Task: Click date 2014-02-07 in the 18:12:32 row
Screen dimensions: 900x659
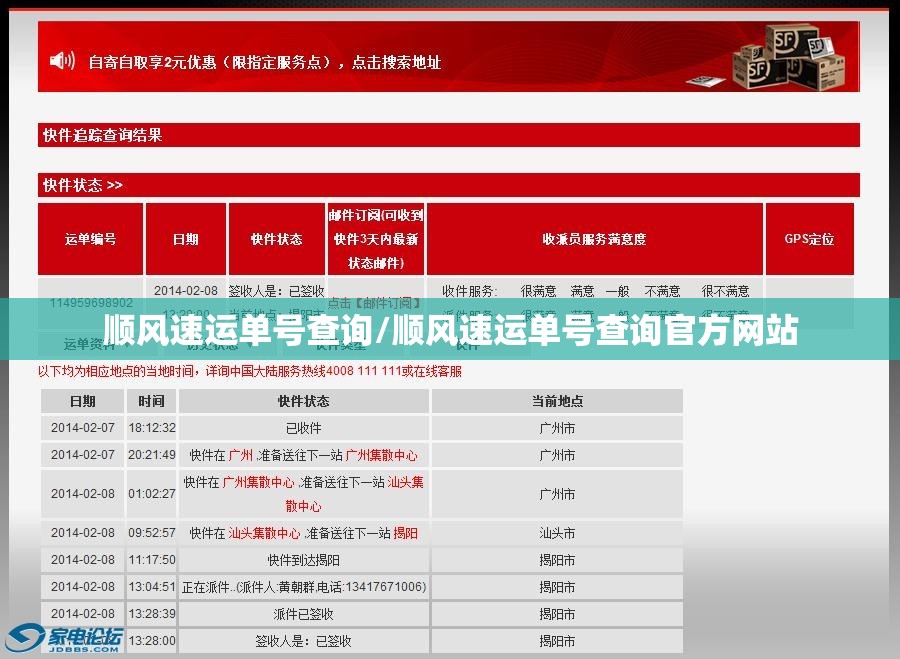Action: point(82,428)
